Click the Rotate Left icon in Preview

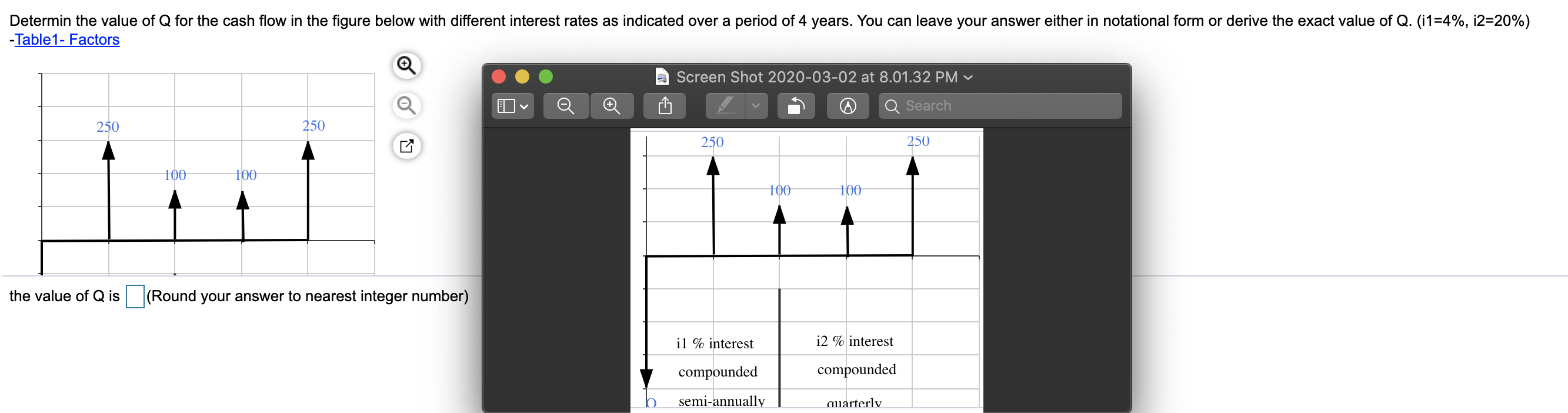[796, 105]
